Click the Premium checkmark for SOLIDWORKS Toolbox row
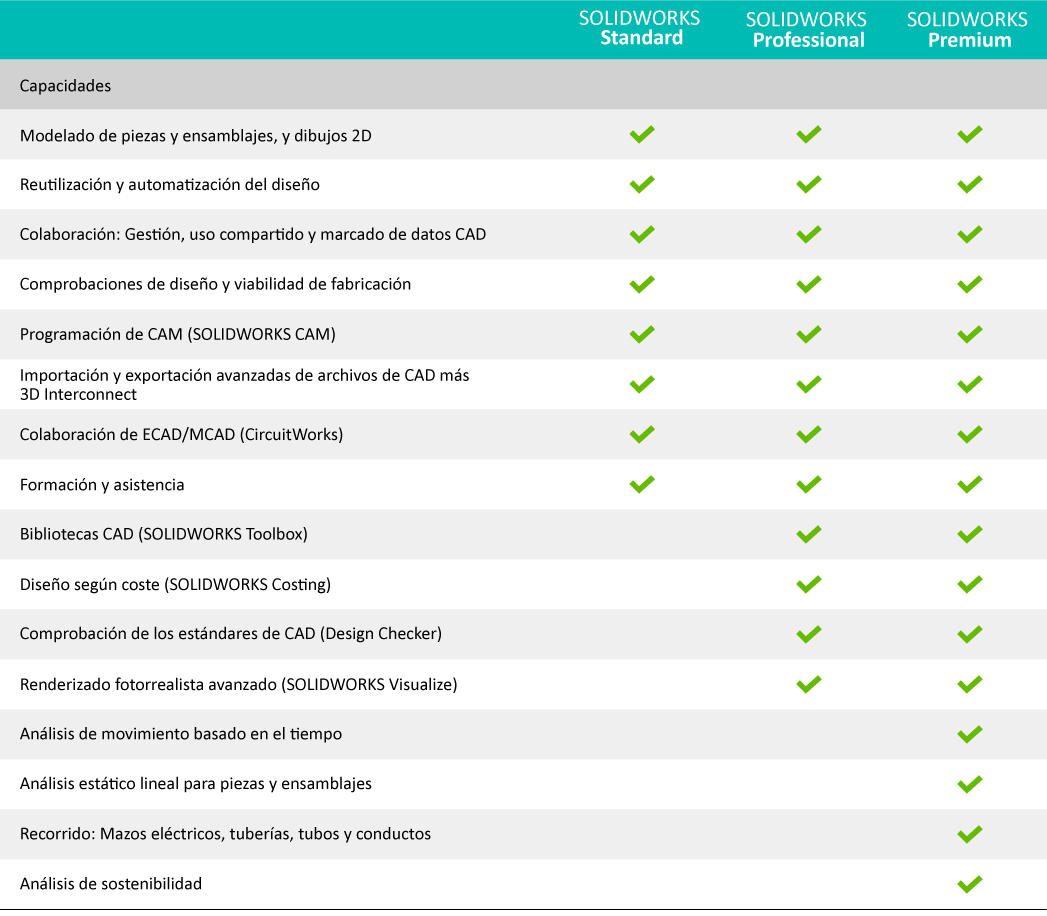This screenshot has width=1047, height=916. tap(970, 534)
